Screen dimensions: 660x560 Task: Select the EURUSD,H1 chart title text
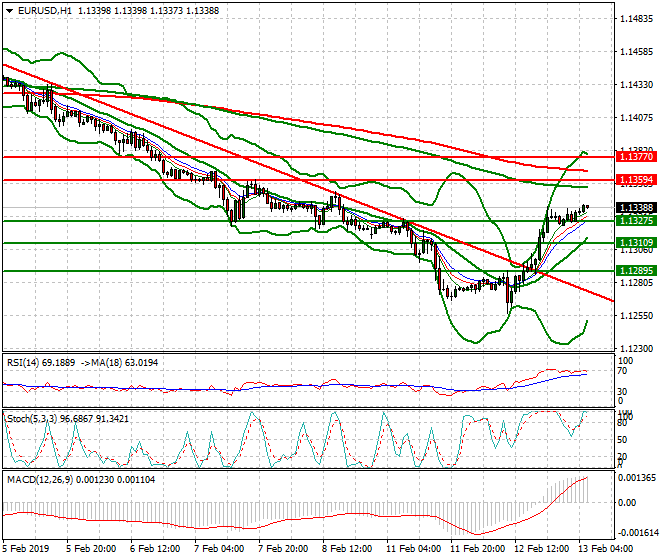(x=45, y=11)
